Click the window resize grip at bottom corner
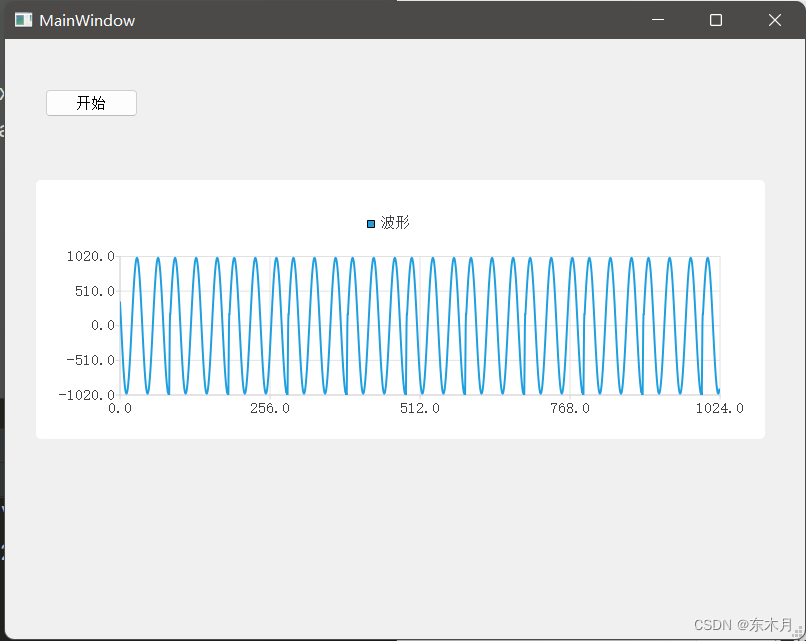The image size is (806, 641). point(798,632)
